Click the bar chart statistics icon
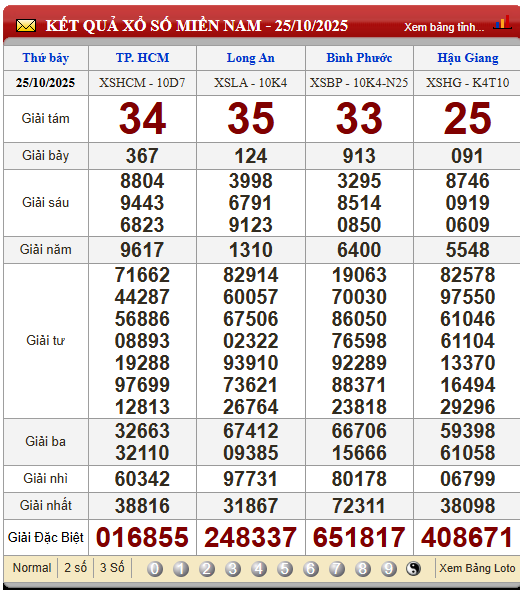 [x=503, y=23]
